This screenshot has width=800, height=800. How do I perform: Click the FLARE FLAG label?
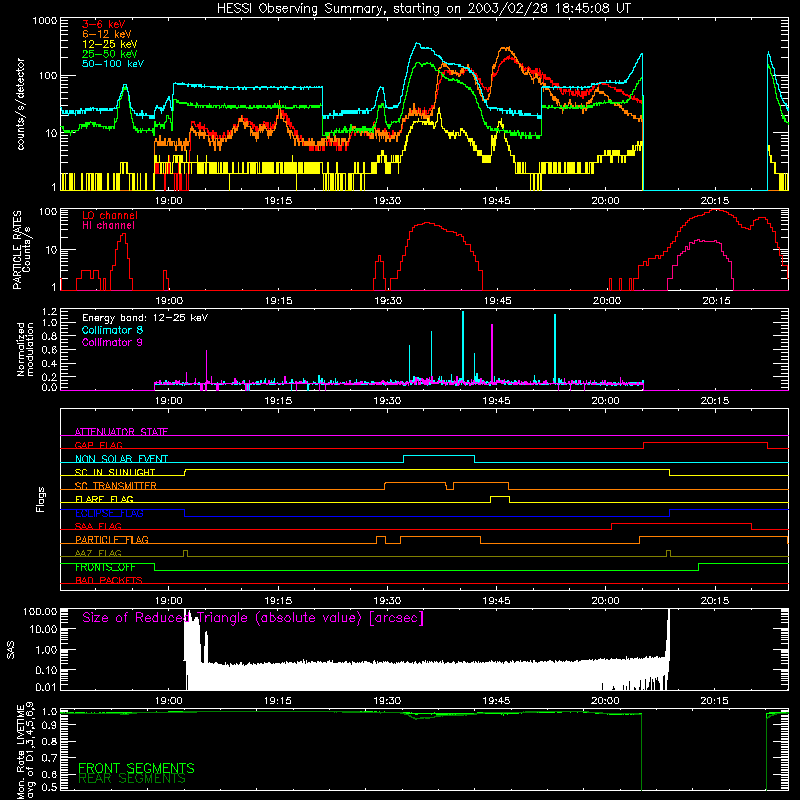[104, 499]
